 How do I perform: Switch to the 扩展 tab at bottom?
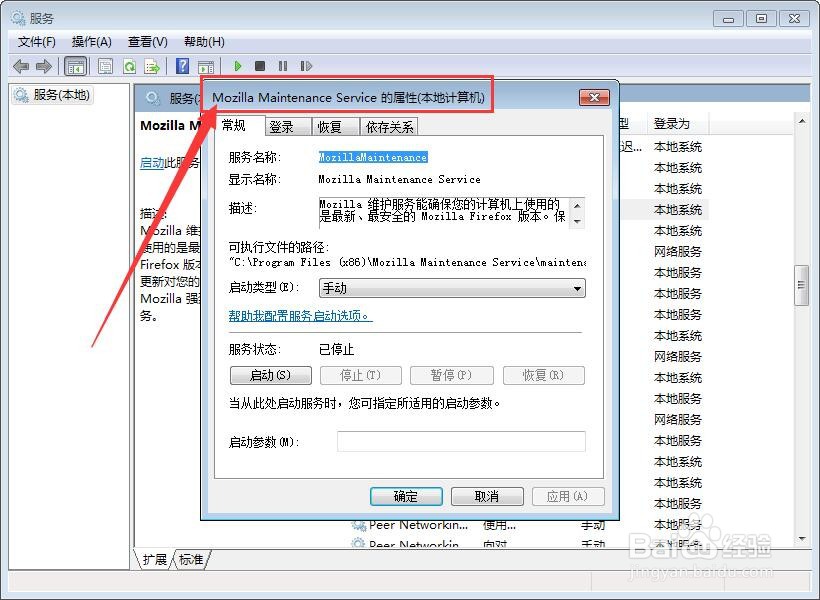(154, 560)
